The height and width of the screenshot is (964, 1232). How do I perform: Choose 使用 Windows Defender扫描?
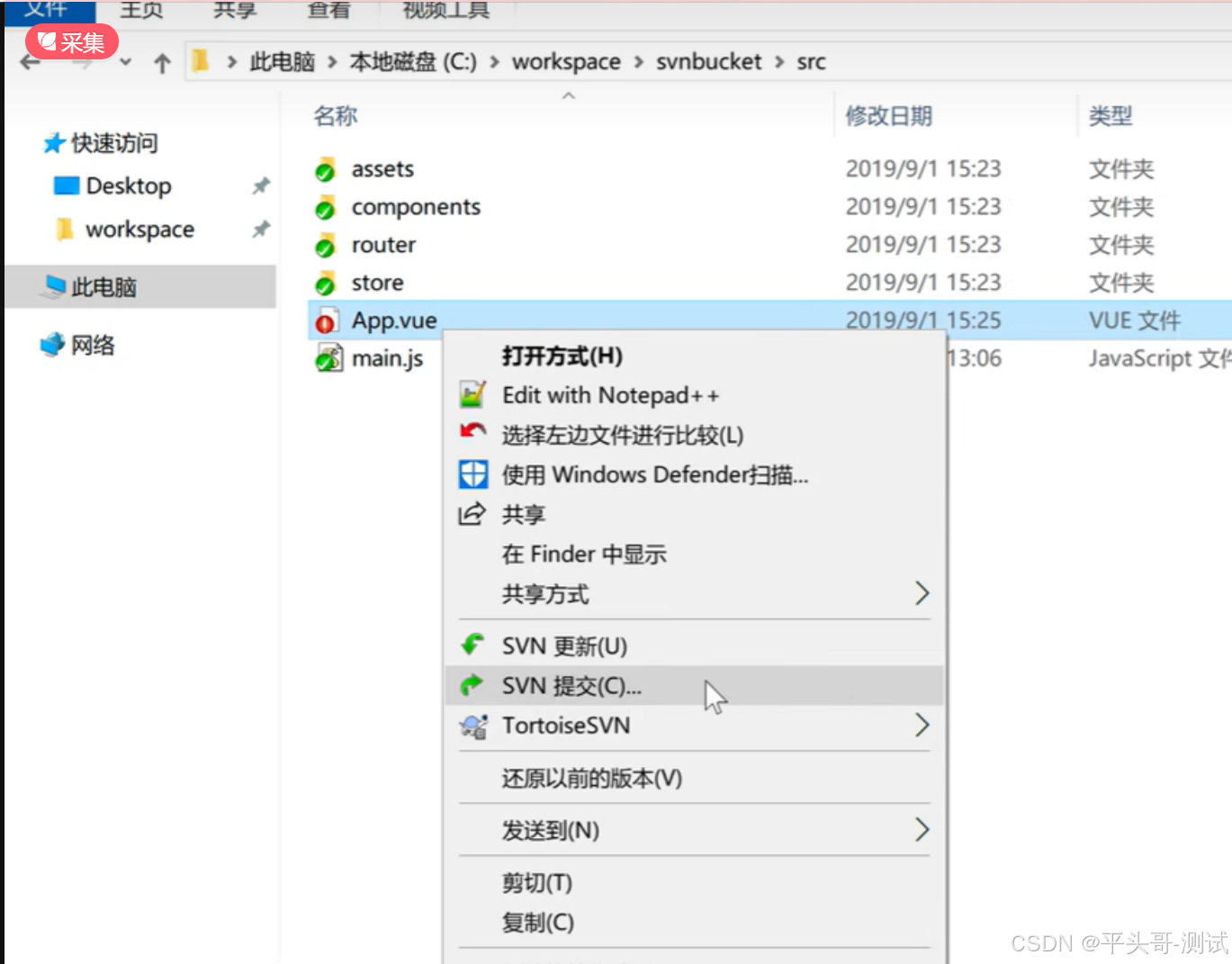pos(694,474)
